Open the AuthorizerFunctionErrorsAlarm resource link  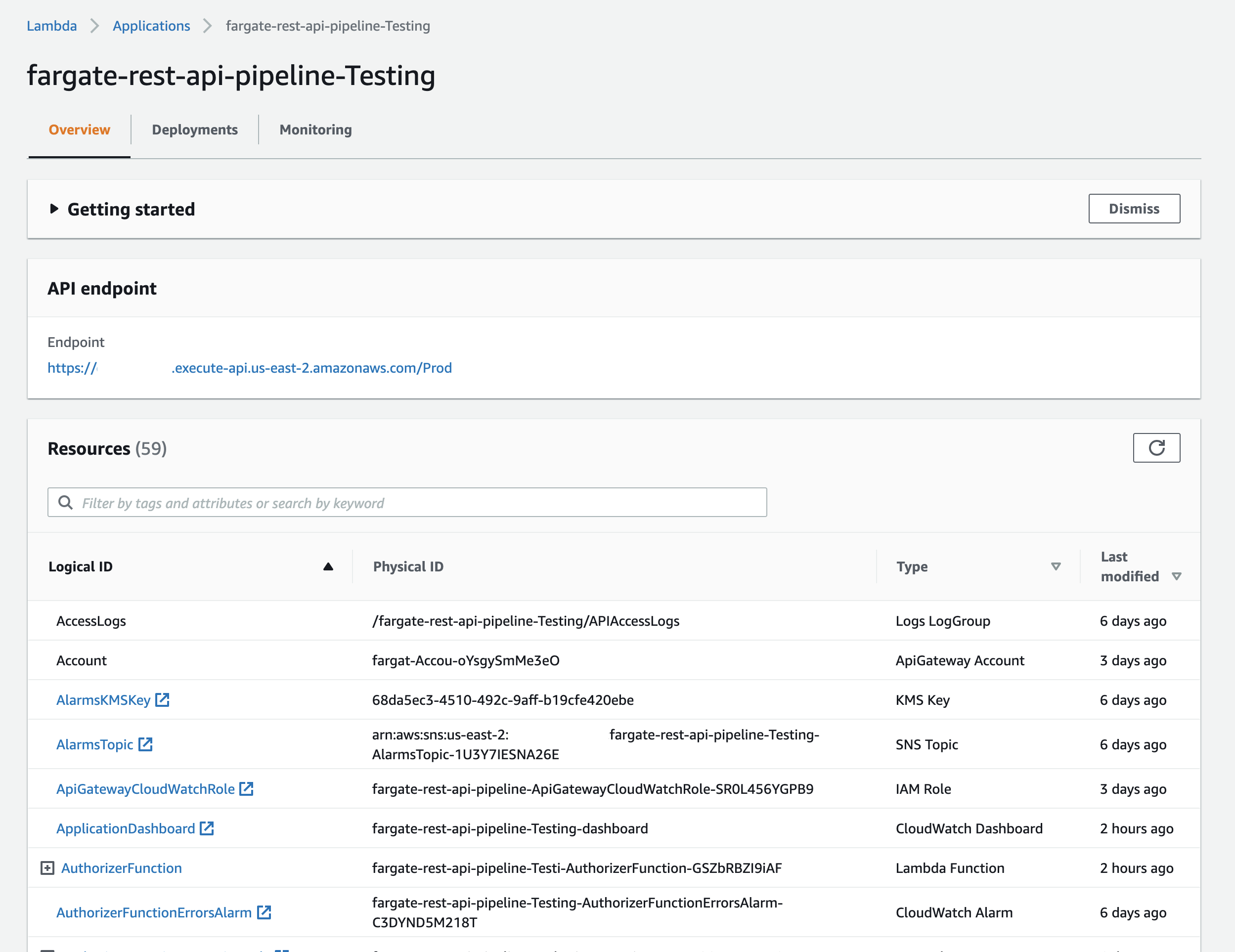[154, 912]
